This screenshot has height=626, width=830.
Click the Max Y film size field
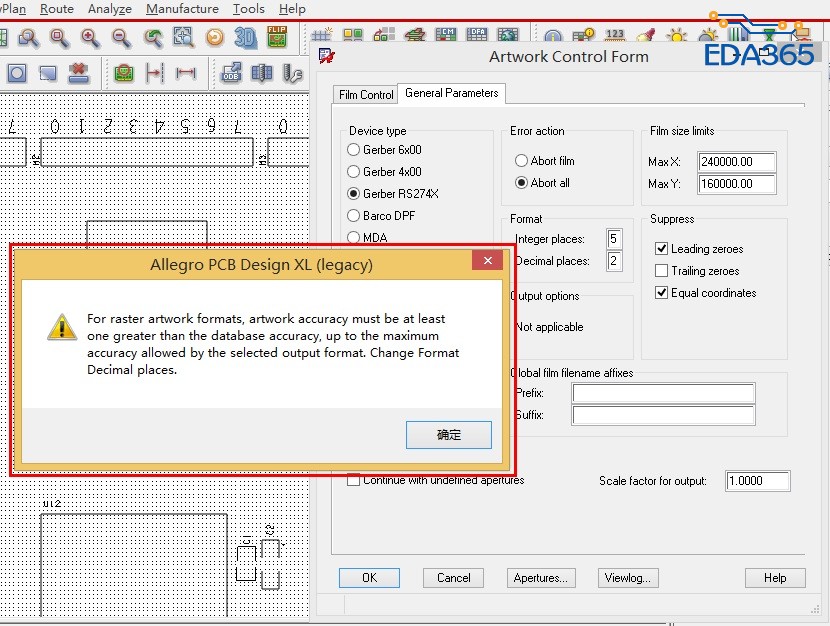[736, 184]
